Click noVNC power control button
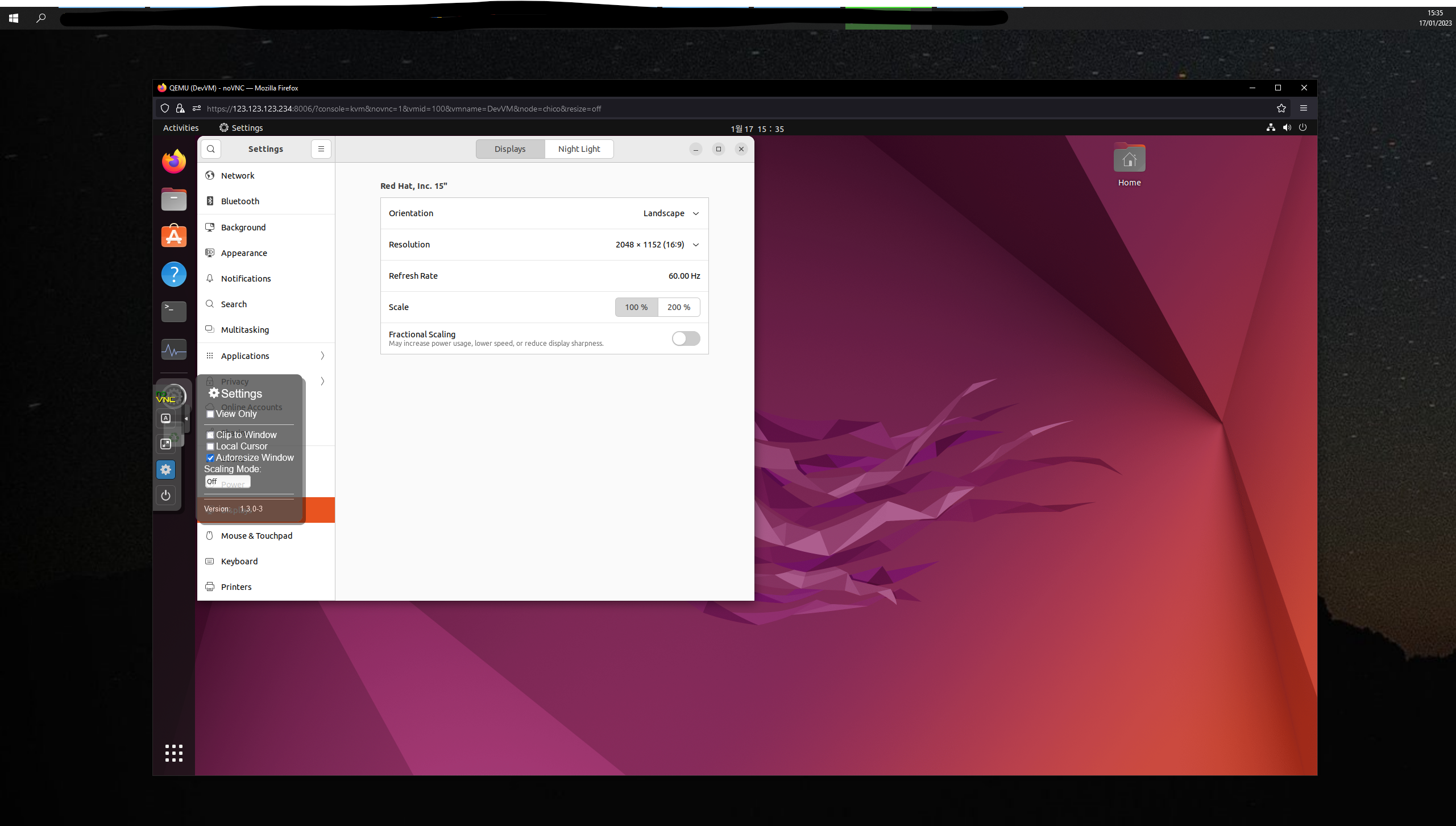The width and height of the screenshot is (1456, 826). pos(166,495)
